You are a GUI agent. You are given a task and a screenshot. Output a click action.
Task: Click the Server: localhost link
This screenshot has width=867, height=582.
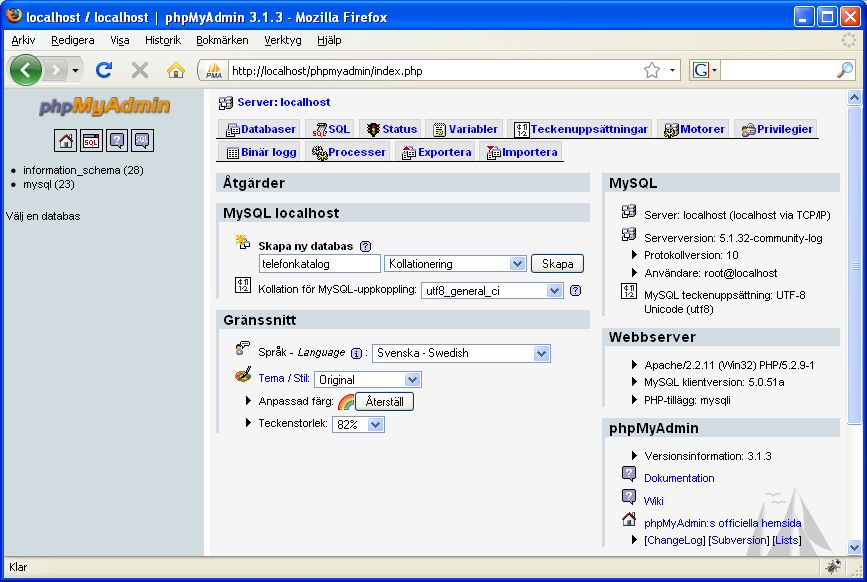click(x=284, y=102)
